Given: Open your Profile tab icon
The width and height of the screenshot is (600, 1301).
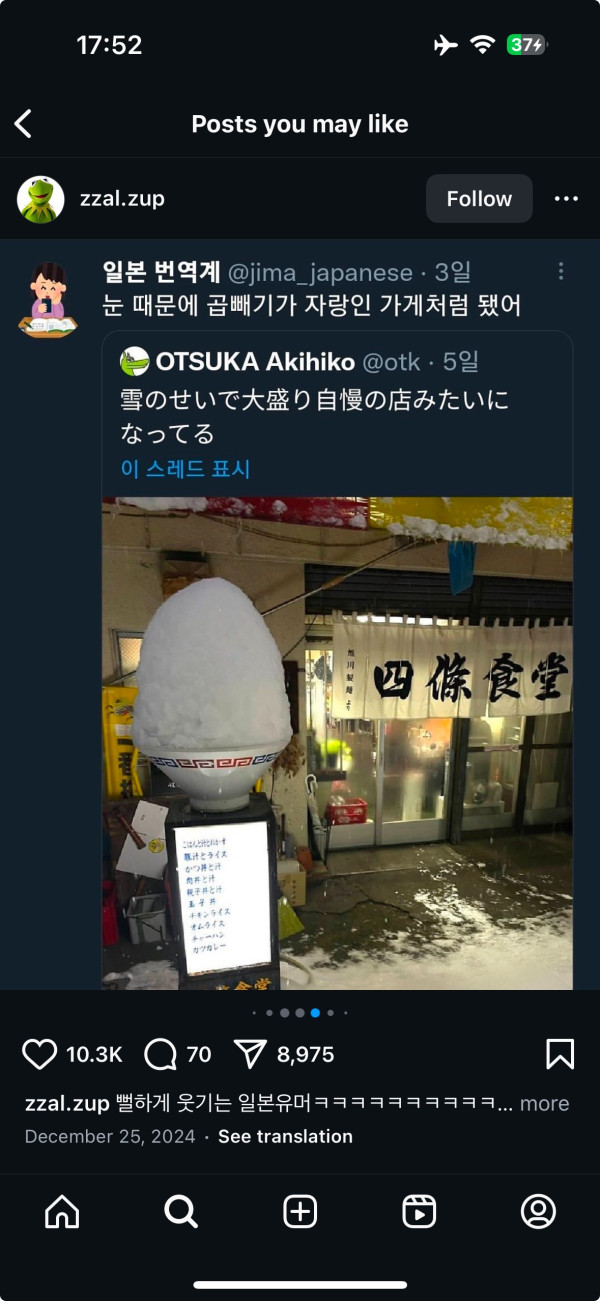Looking at the screenshot, I should [538, 1212].
